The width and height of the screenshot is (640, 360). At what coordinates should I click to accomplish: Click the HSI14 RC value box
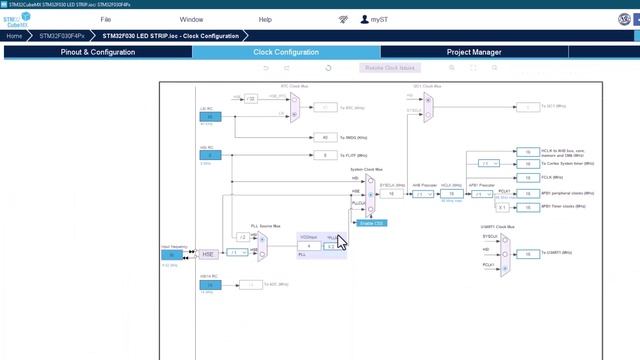click(210, 284)
